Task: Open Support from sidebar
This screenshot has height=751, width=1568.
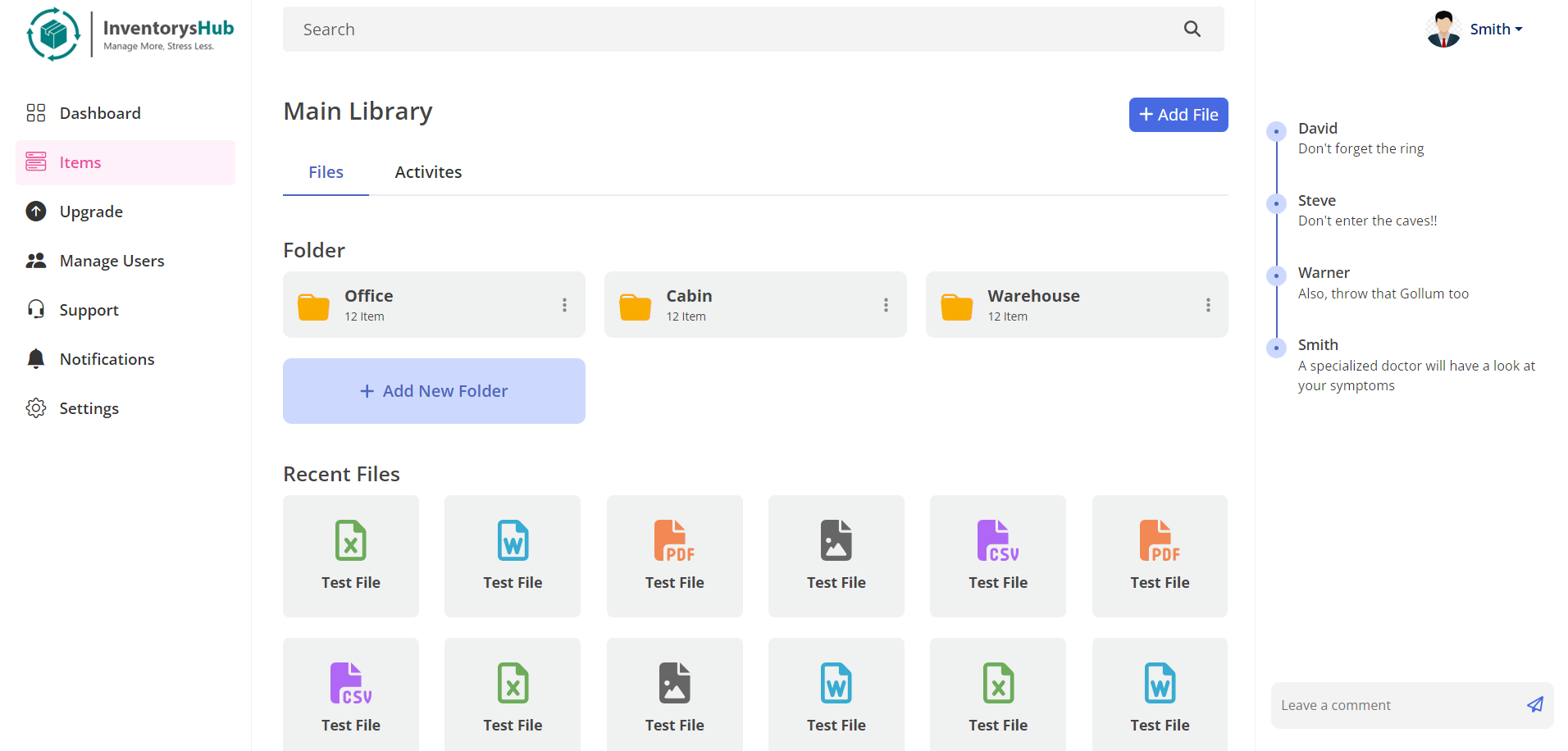Action: pyautogui.click(x=125, y=310)
